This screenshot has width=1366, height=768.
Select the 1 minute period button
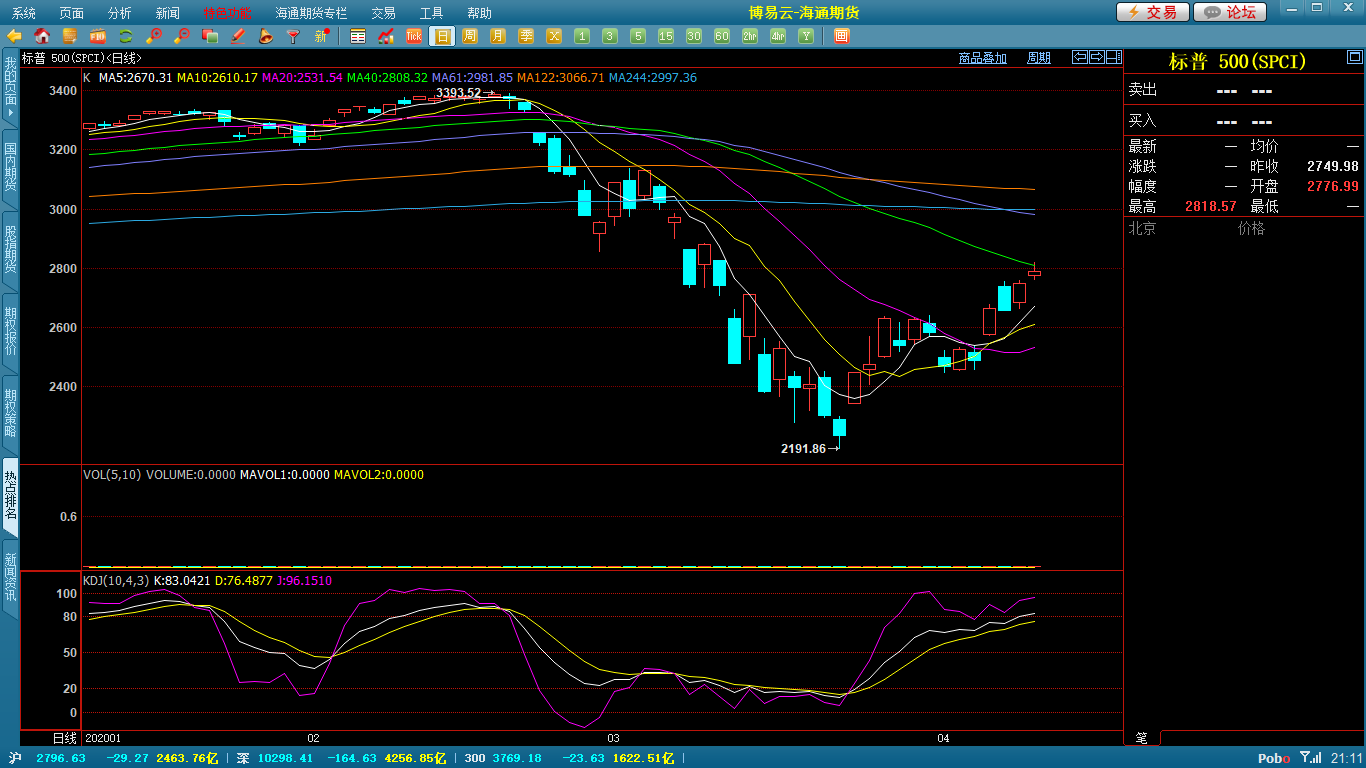(582, 36)
